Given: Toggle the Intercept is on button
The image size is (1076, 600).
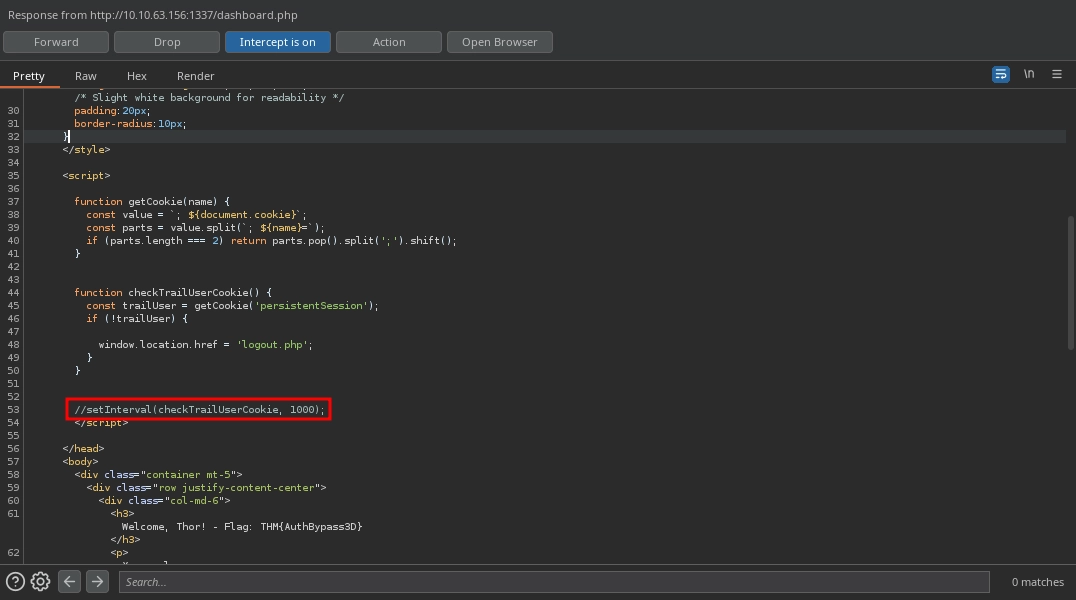Looking at the screenshot, I should pyautogui.click(x=278, y=41).
